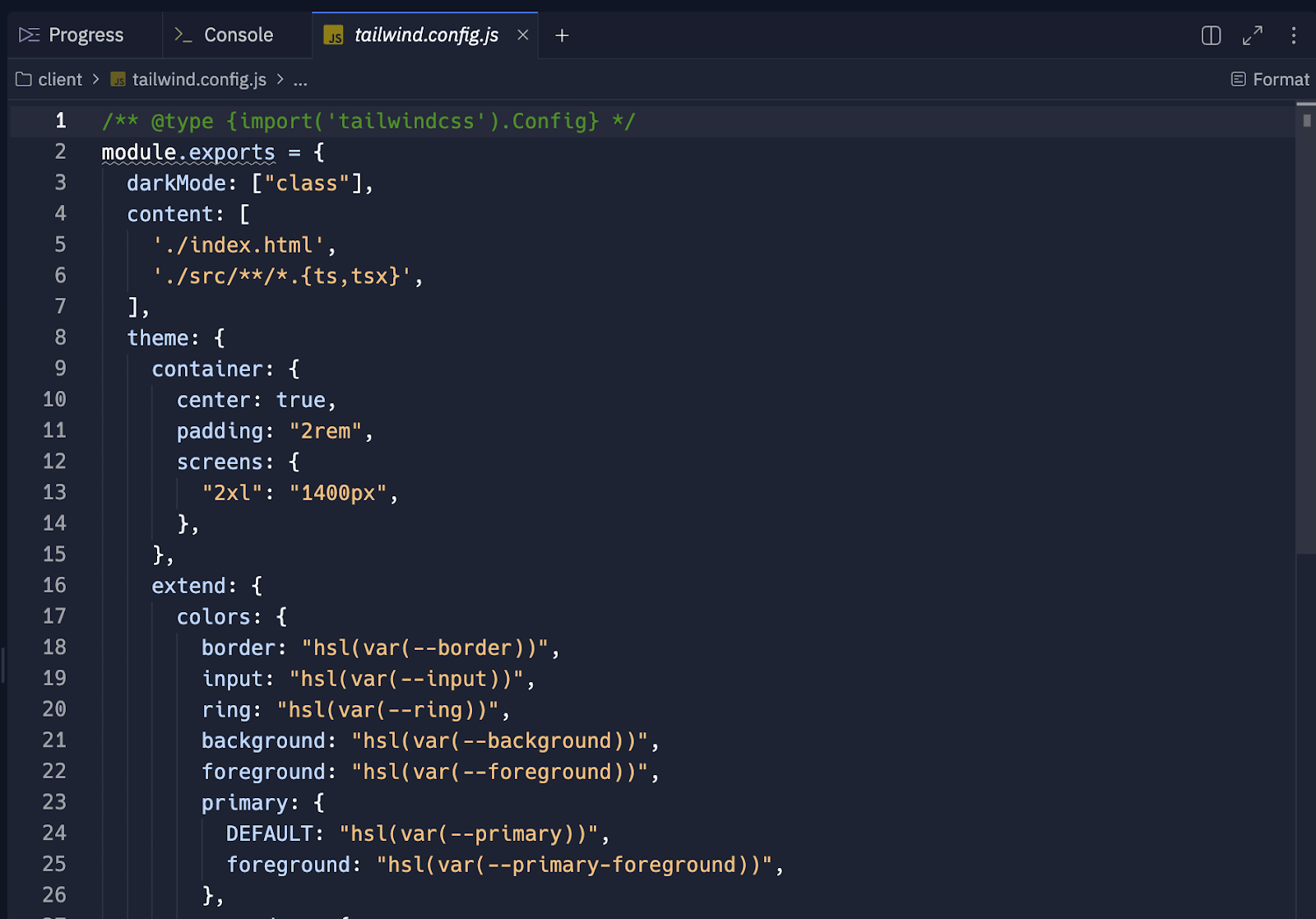Click line number 4 in gutter
Image resolution: width=1316 pixels, height=919 pixels.
[x=60, y=214]
